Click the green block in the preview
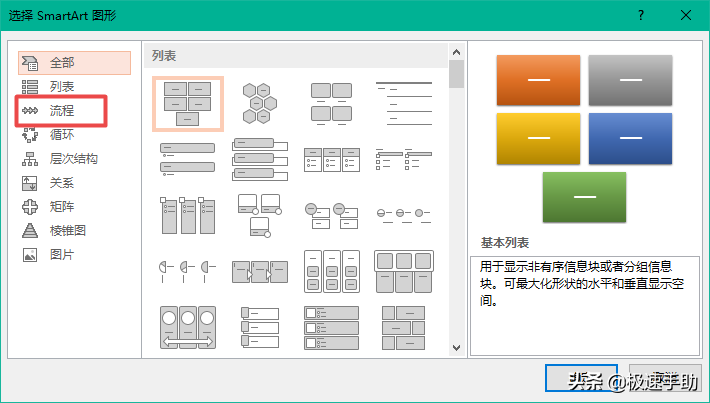Viewport: 710px width, 403px height. click(584, 197)
